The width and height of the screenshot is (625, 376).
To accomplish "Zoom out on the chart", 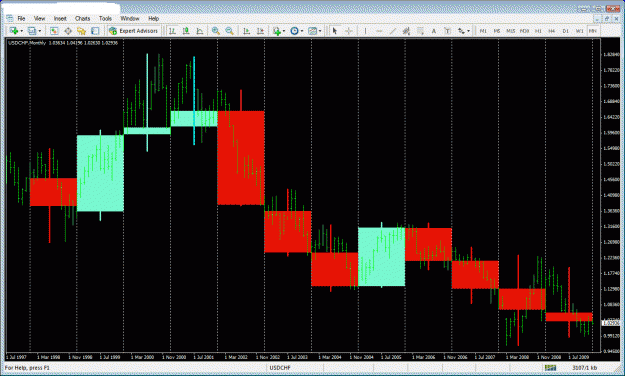I will [x=229, y=31].
